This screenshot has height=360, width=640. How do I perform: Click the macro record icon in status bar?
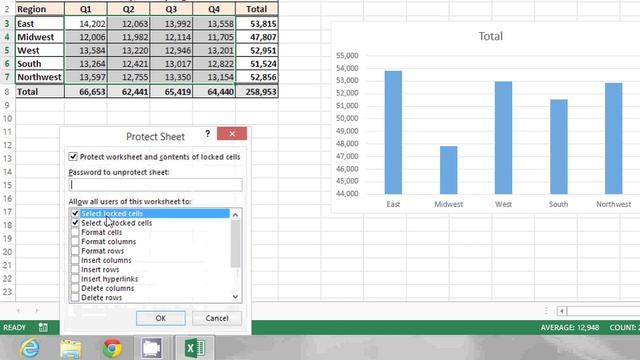click(x=43, y=327)
